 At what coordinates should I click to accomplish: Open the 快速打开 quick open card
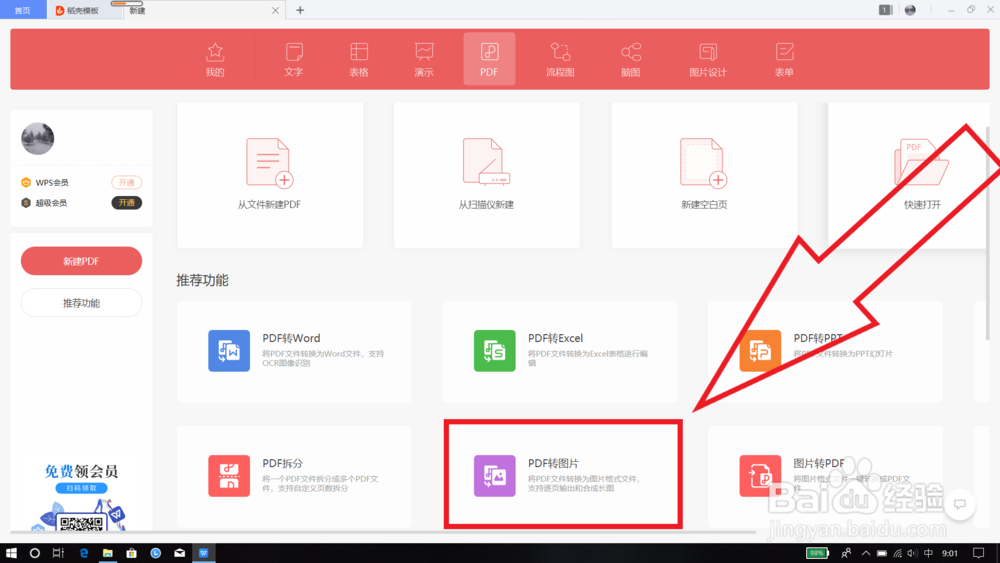[x=908, y=175]
